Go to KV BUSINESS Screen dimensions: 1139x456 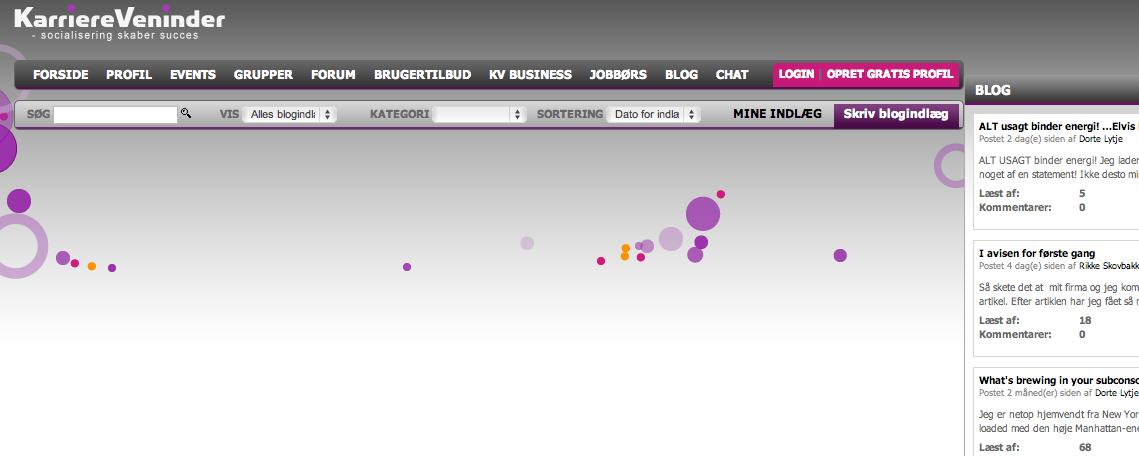pyautogui.click(x=530, y=75)
